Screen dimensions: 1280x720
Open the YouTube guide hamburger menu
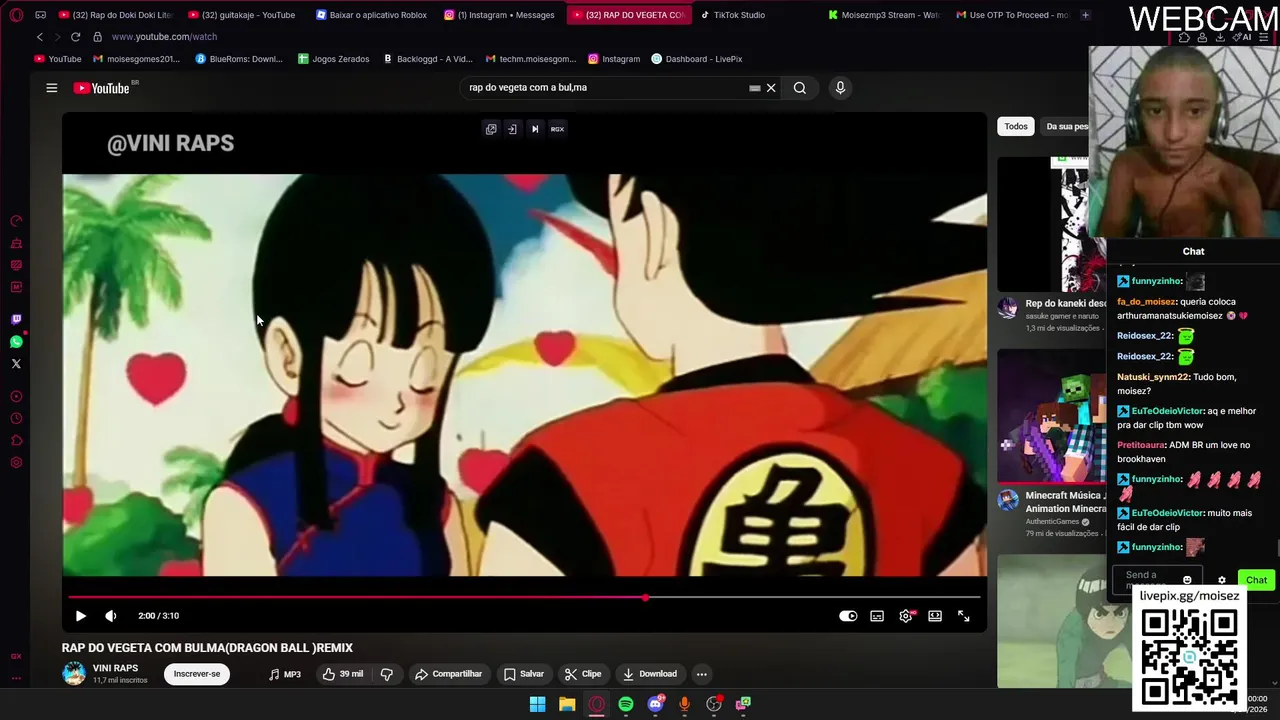pyautogui.click(x=52, y=88)
